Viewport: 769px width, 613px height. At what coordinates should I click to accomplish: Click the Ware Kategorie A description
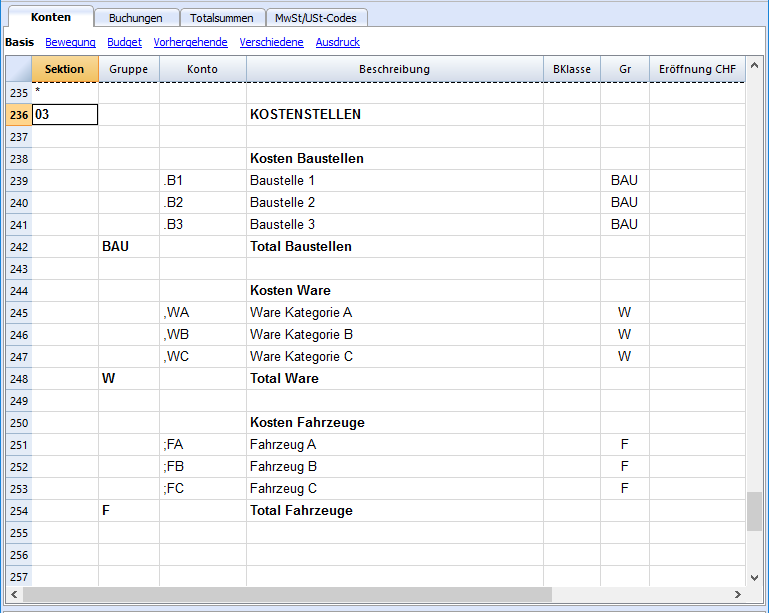coord(395,312)
